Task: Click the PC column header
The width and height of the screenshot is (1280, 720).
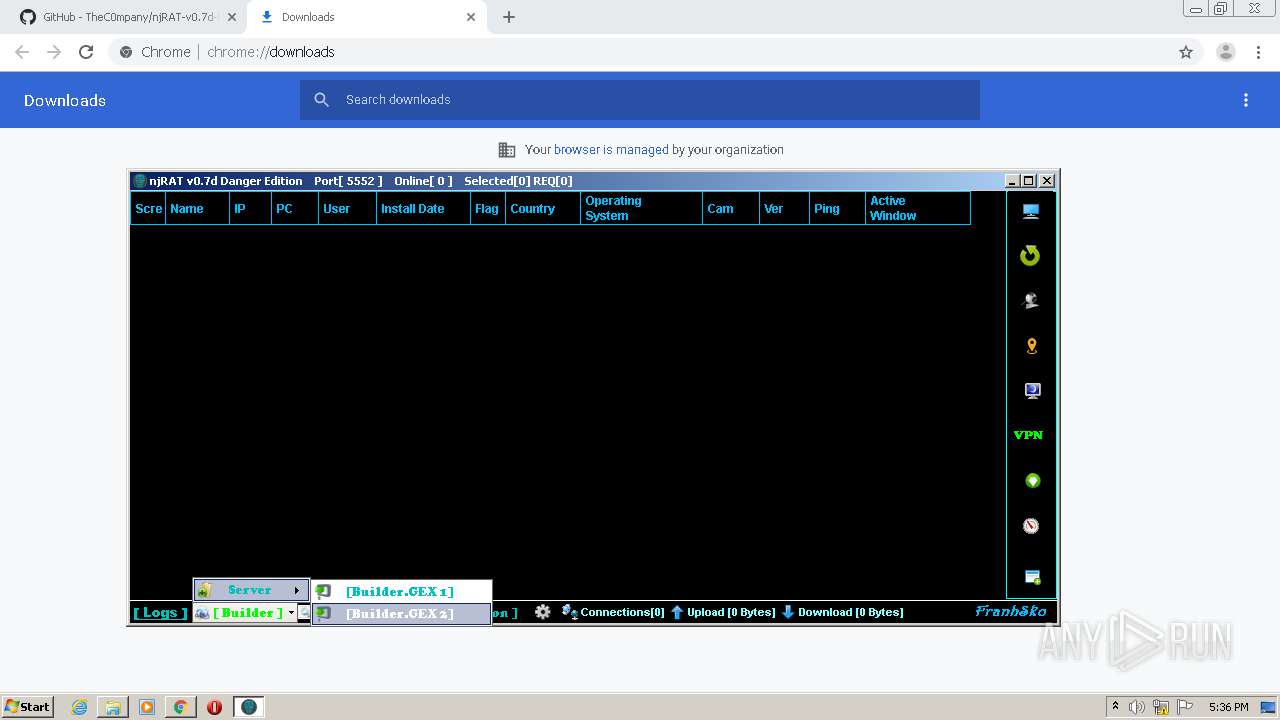Action: tap(295, 208)
